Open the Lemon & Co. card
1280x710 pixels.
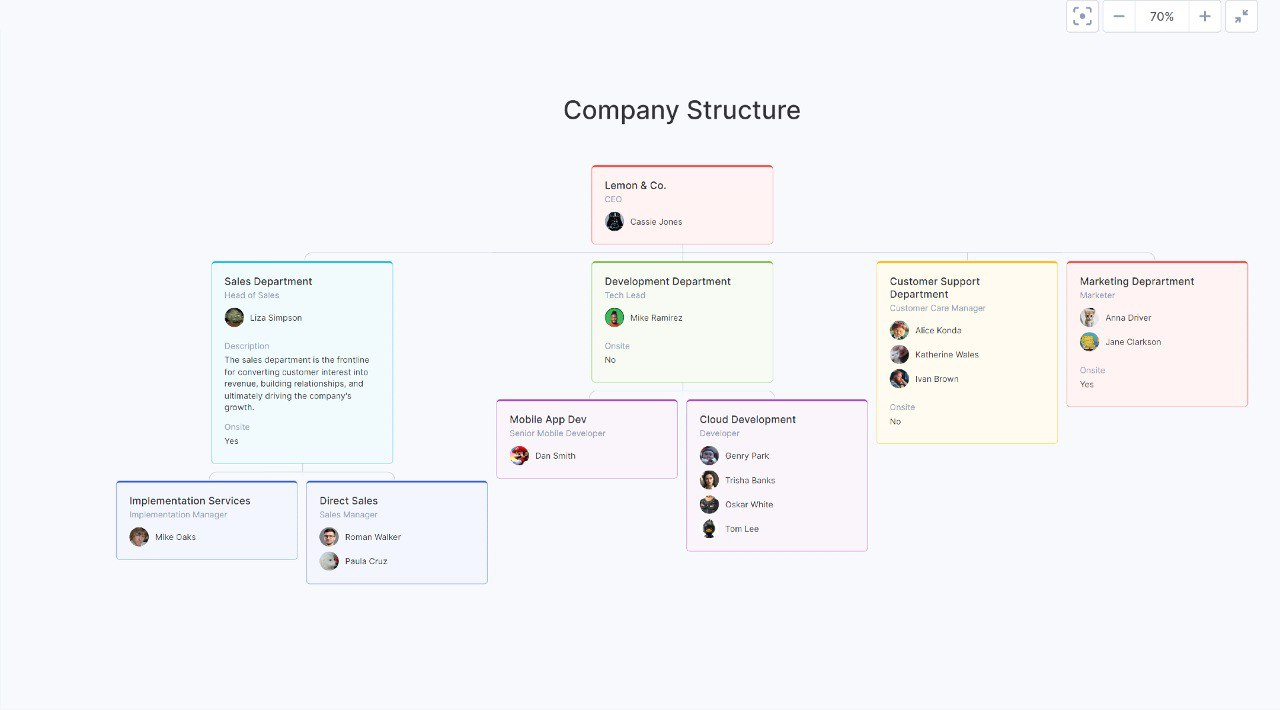point(682,204)
